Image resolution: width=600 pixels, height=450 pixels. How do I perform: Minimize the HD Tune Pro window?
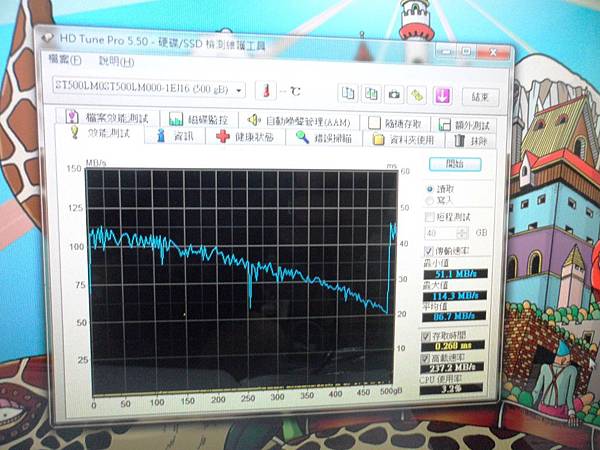[x=445, y=50]
